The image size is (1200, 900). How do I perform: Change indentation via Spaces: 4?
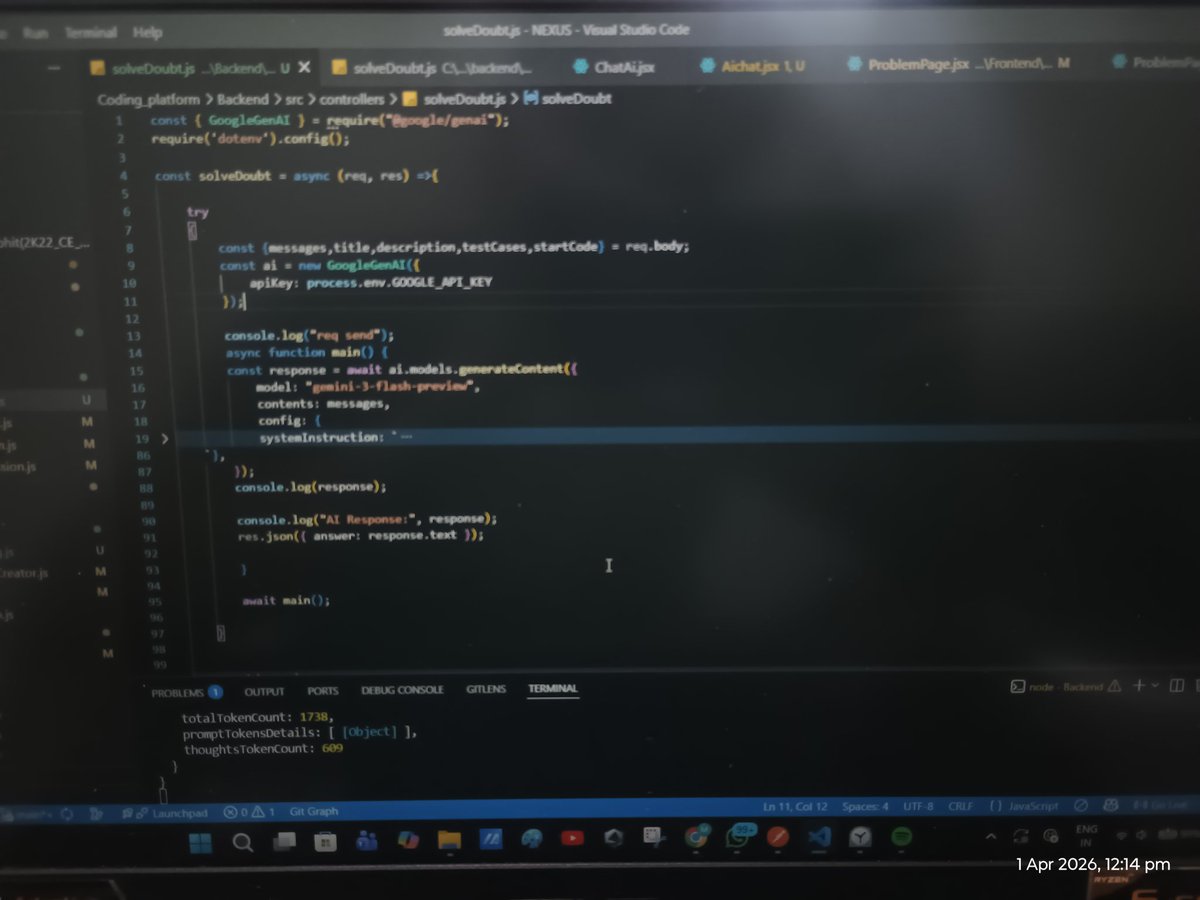864,807
